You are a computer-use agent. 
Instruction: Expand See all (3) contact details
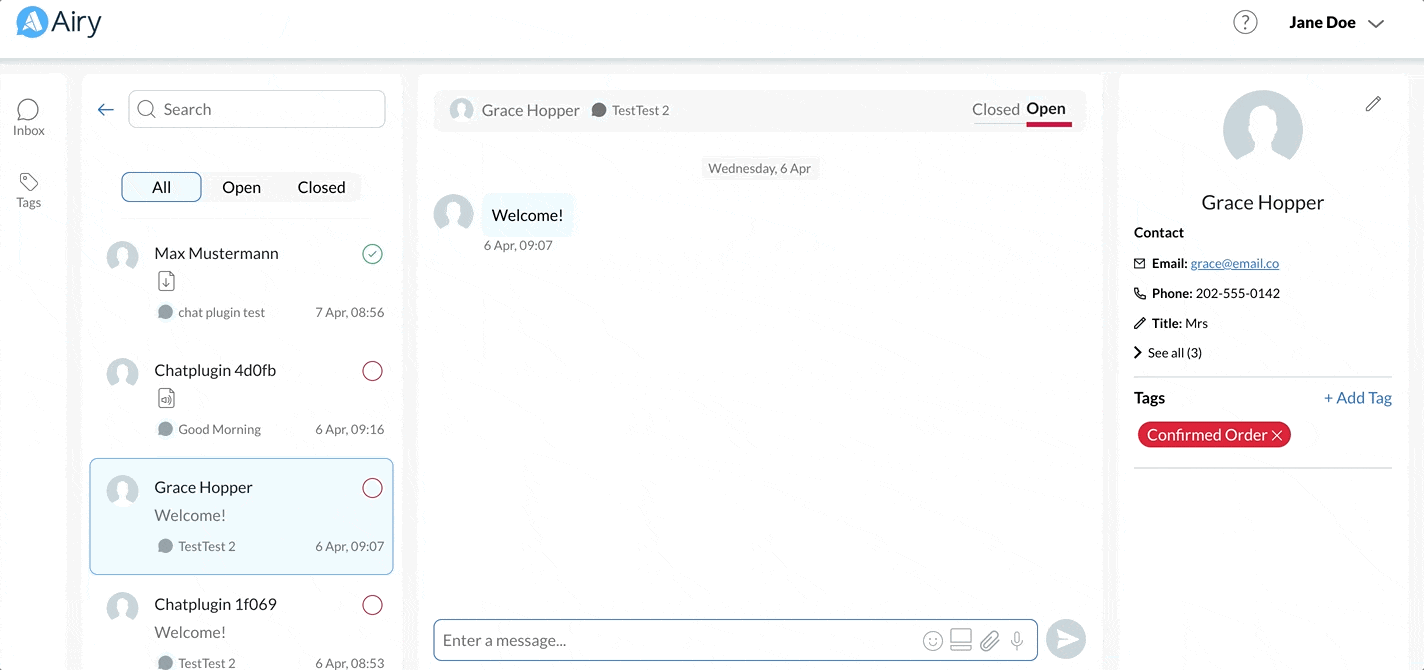1168,353
